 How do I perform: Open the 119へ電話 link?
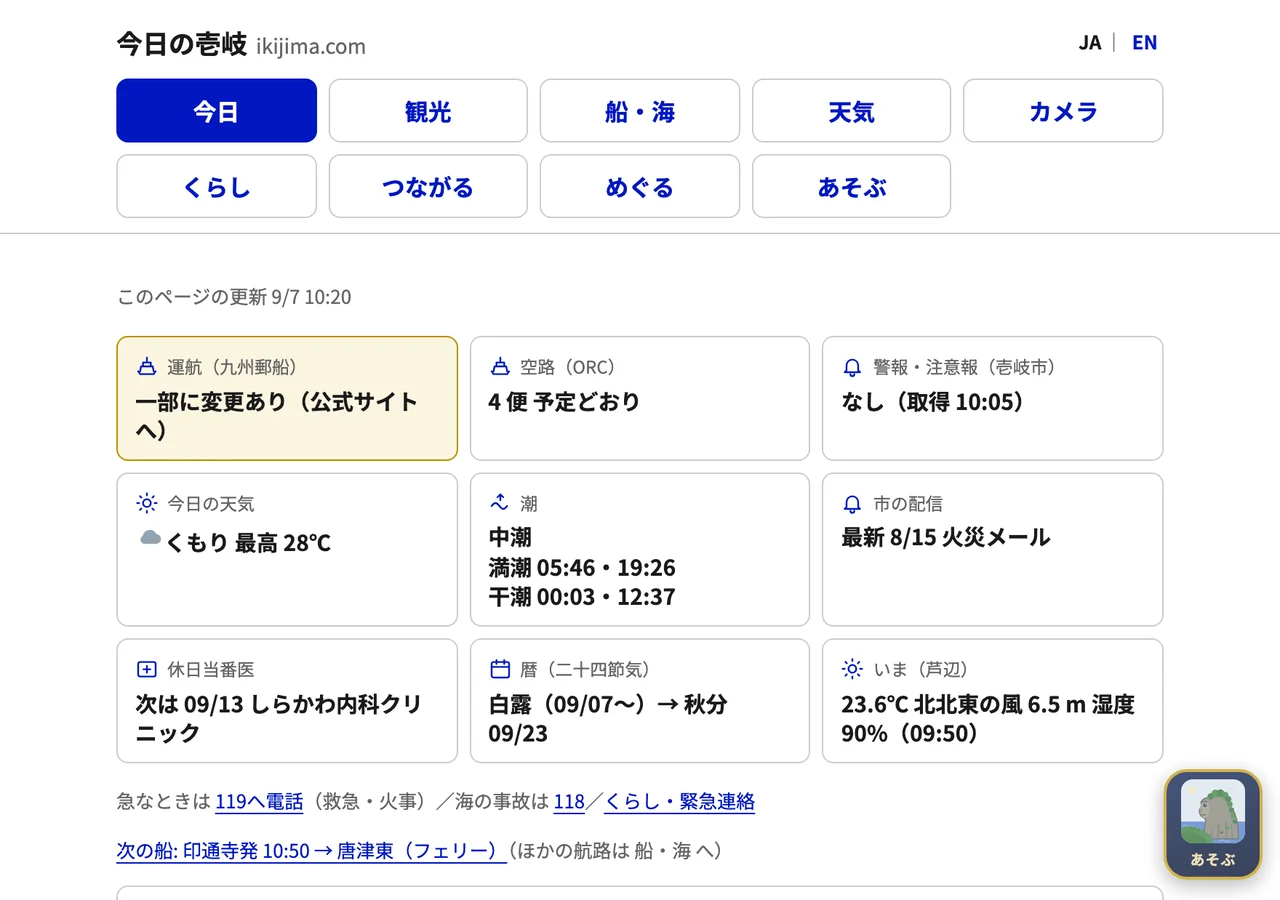coord(259,801)
